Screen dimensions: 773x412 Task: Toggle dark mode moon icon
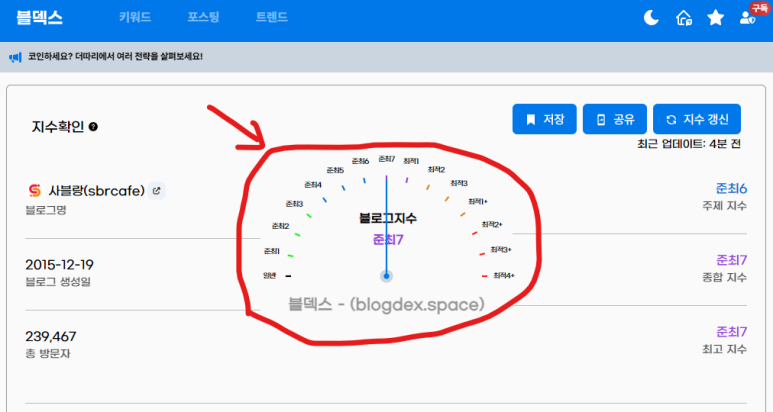(651, 18)
